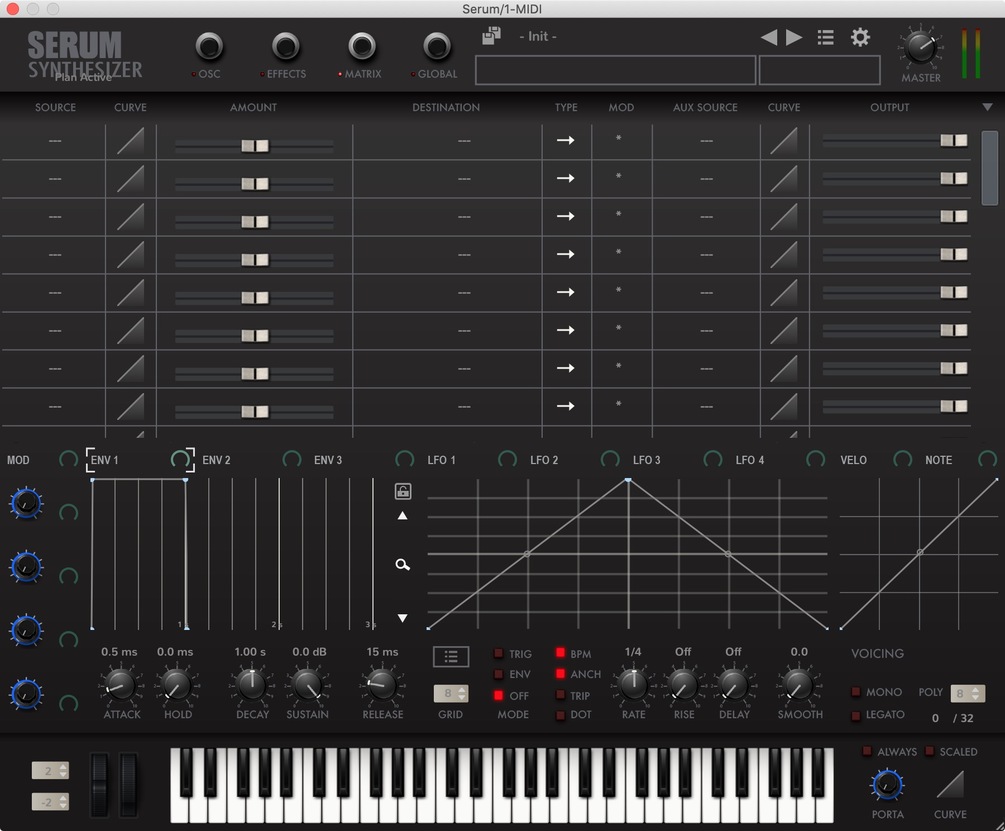Screen dimensions: 1005x831
Task: Switch to the GLOBAL page
Action: (x=436, y=47)
